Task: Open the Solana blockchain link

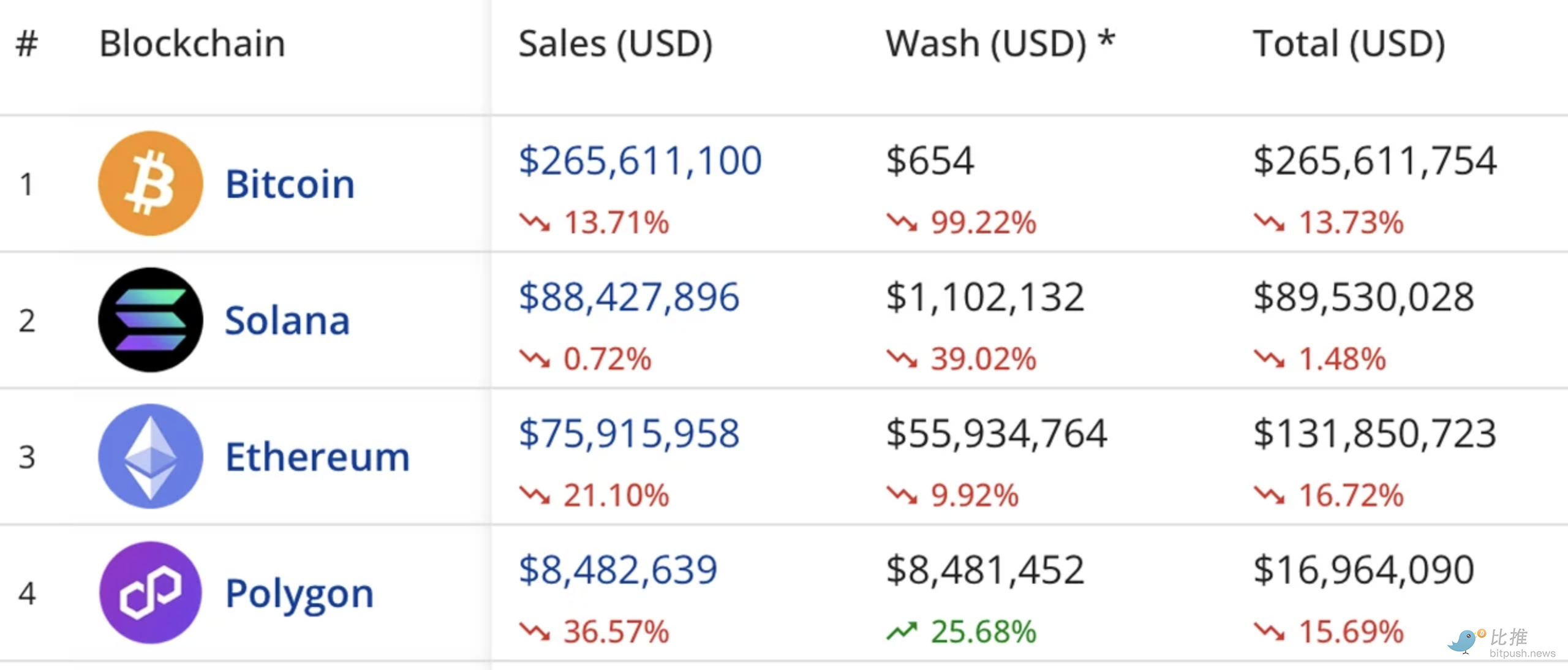Action: click(287, 320)
